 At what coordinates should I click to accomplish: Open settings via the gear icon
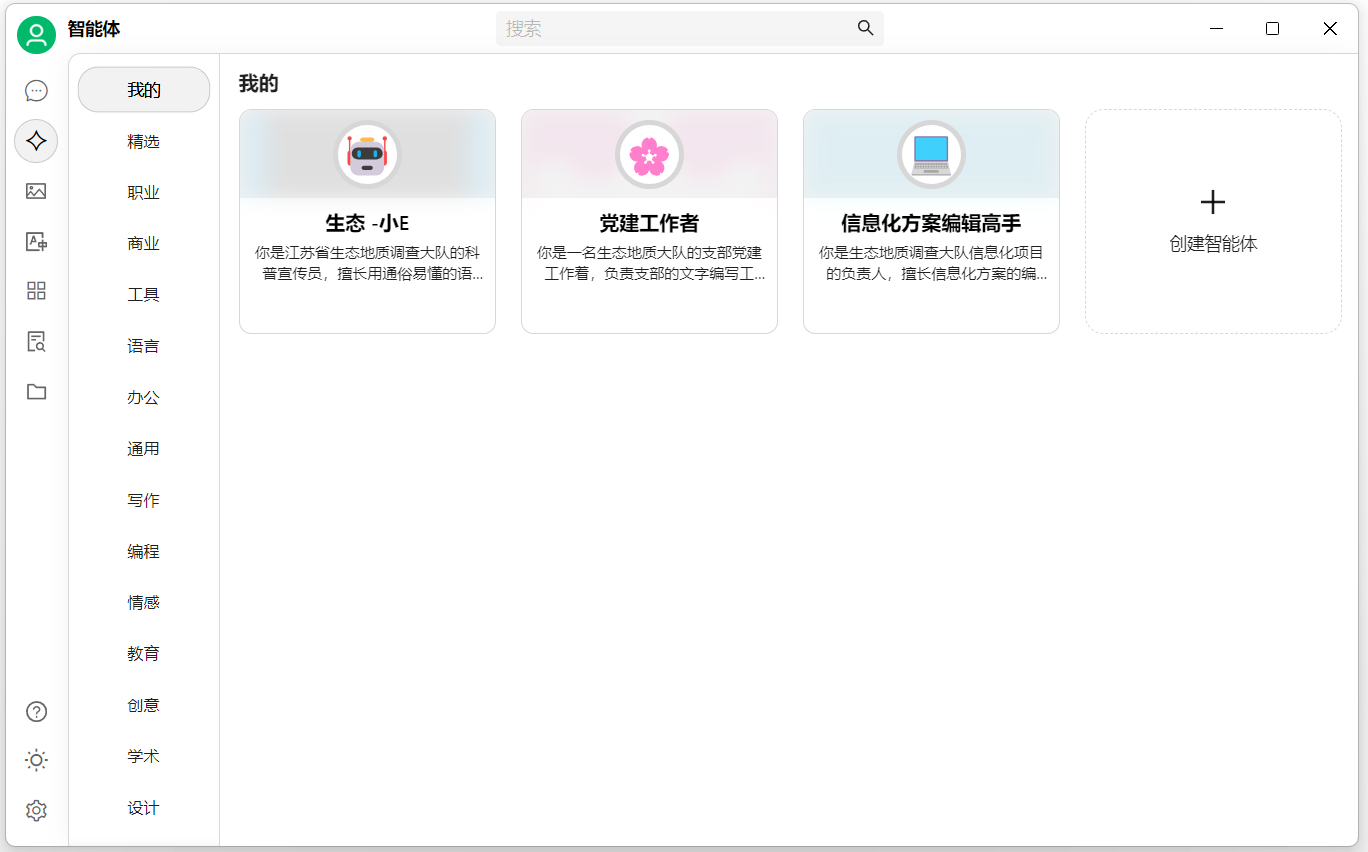point(36,810)
